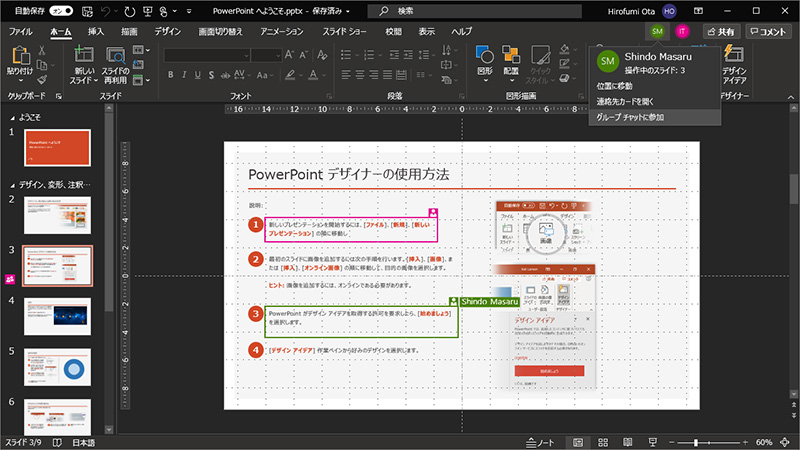Click the Redo icon in title bar
800x450 pixels.
click(130, 11)
